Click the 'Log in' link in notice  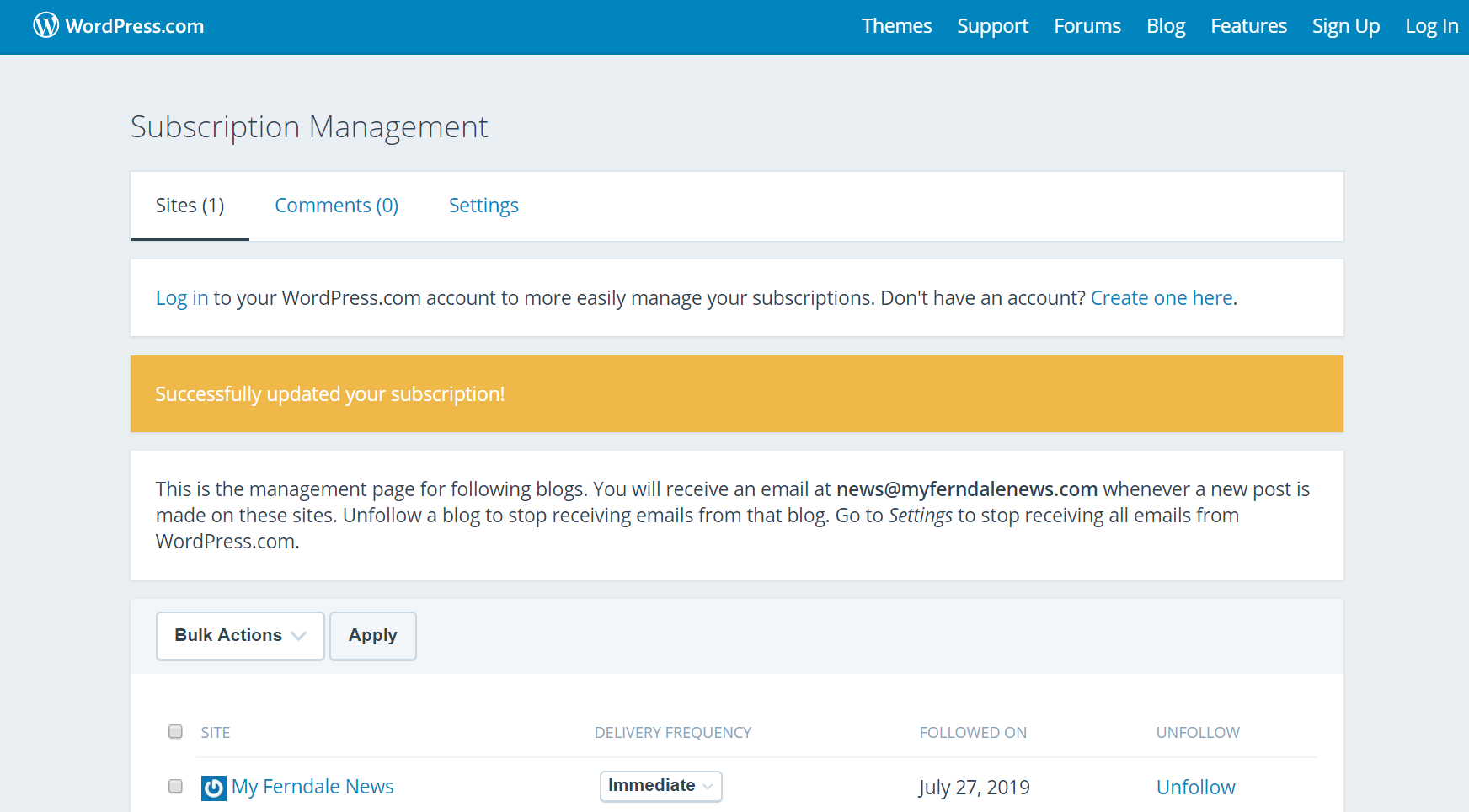point(181,298)
